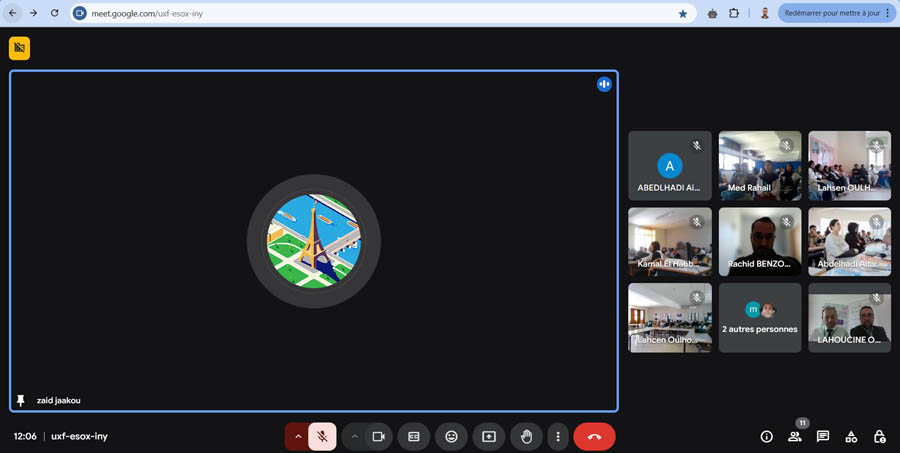Bookmark this page with the star icon

tap(683, 14)
